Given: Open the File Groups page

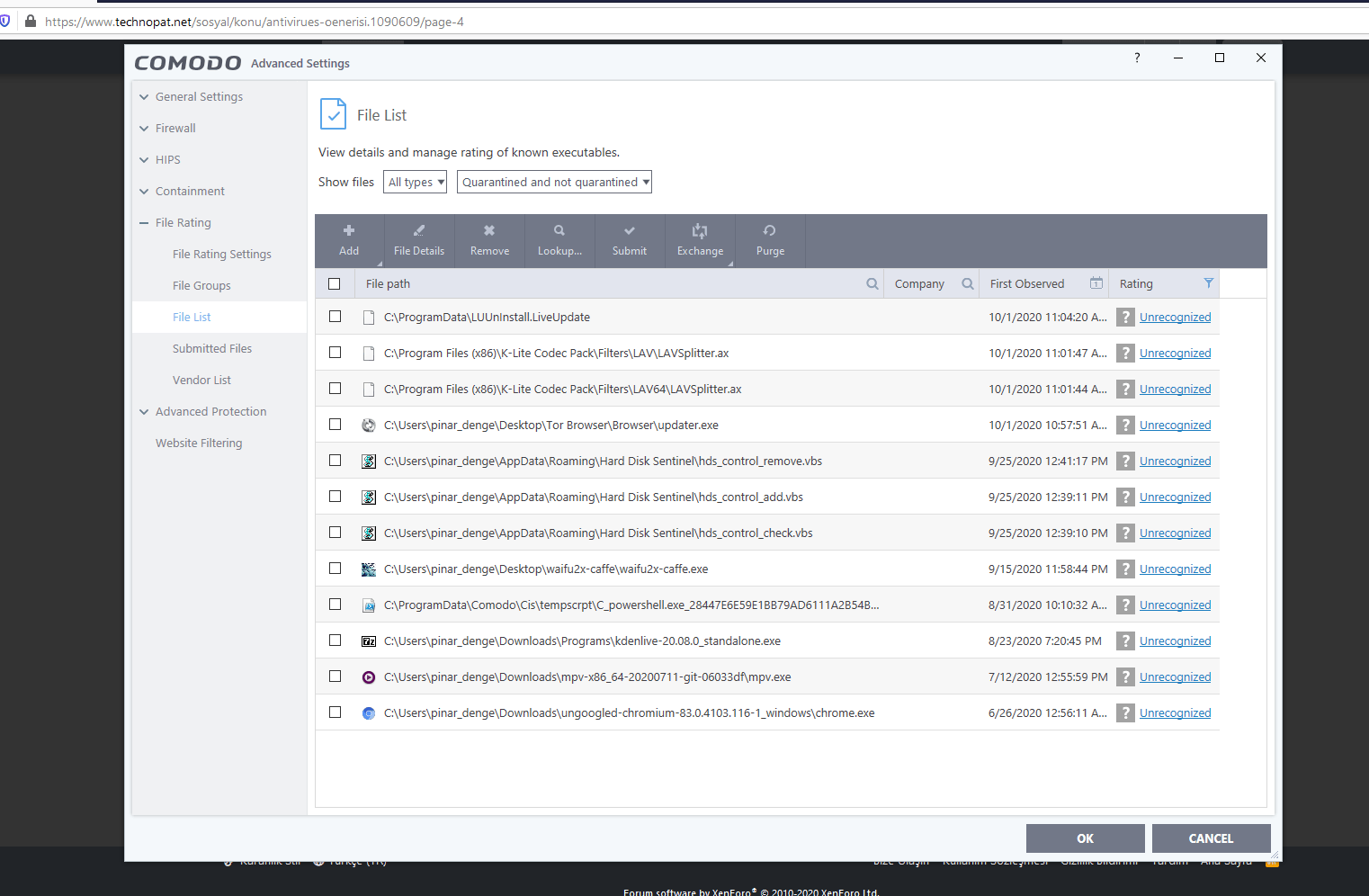Looking at the screenshot, I should pyautogui.click(x=201, y=285).
